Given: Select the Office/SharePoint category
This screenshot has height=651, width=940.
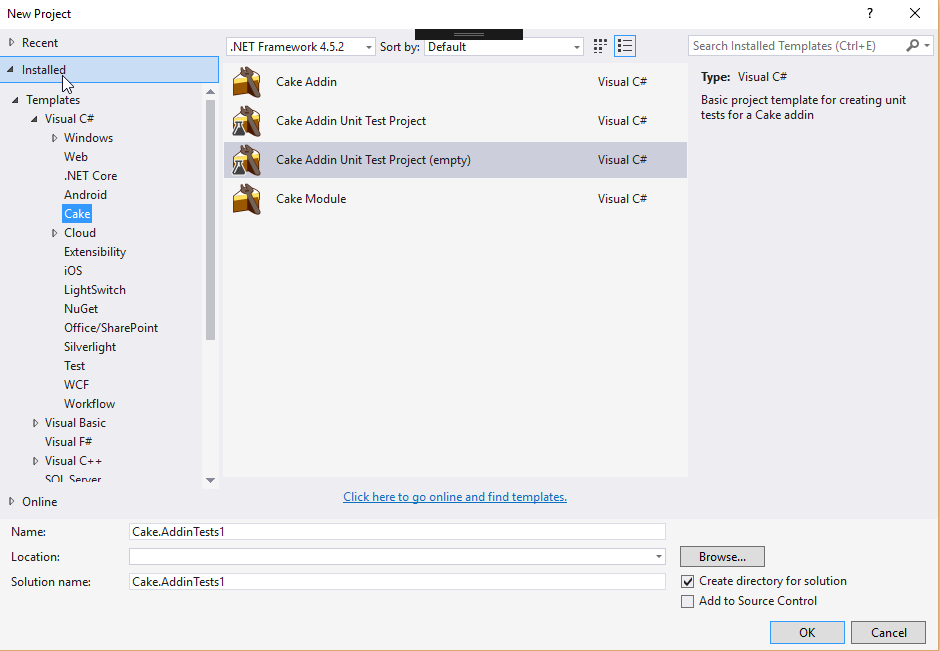Looking at the screenshot, I should pos(111,328).
